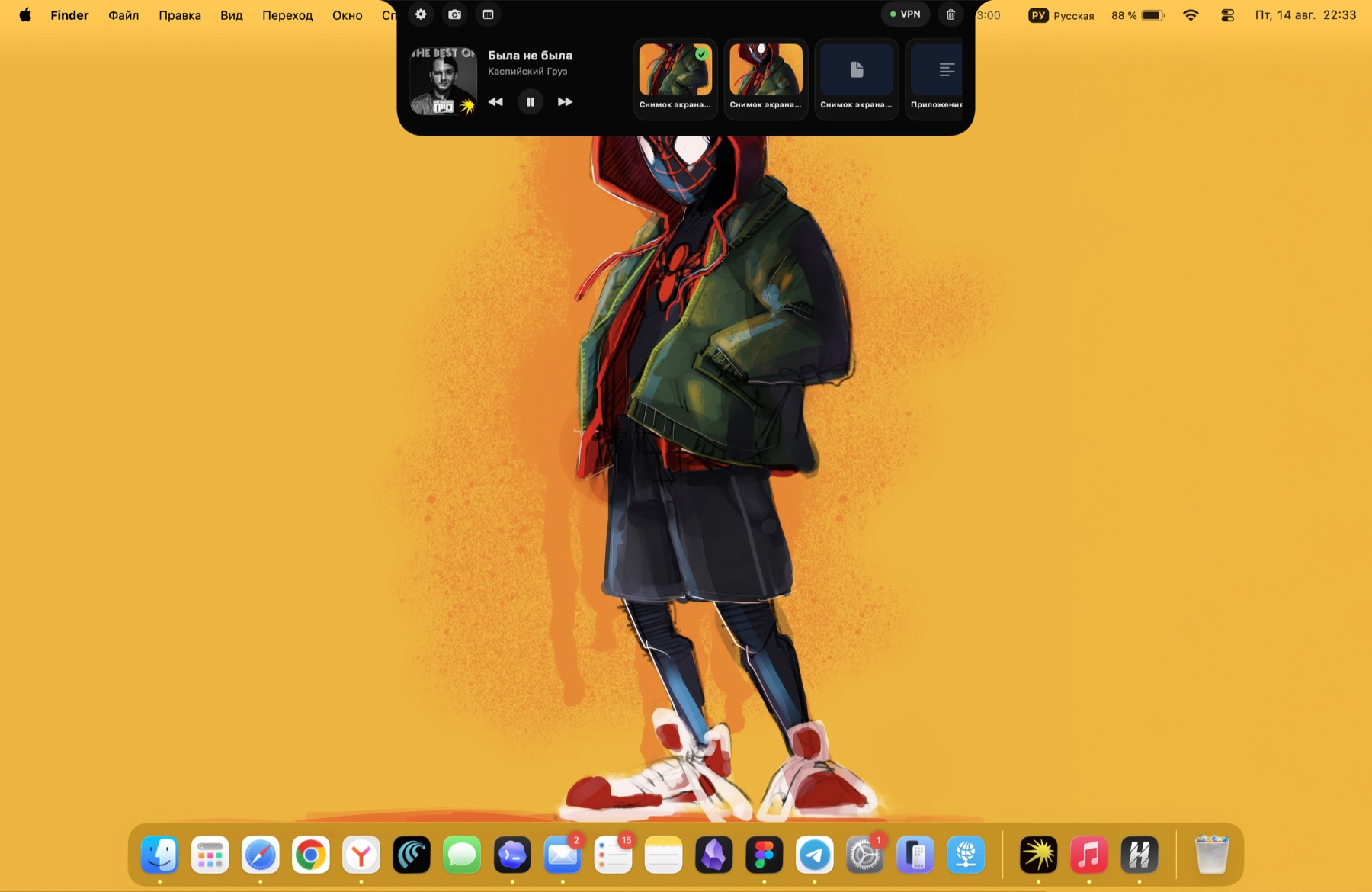This screenshot has width=1372, height=892.
Task: Skip to the next track
Action: pos(565,101)
